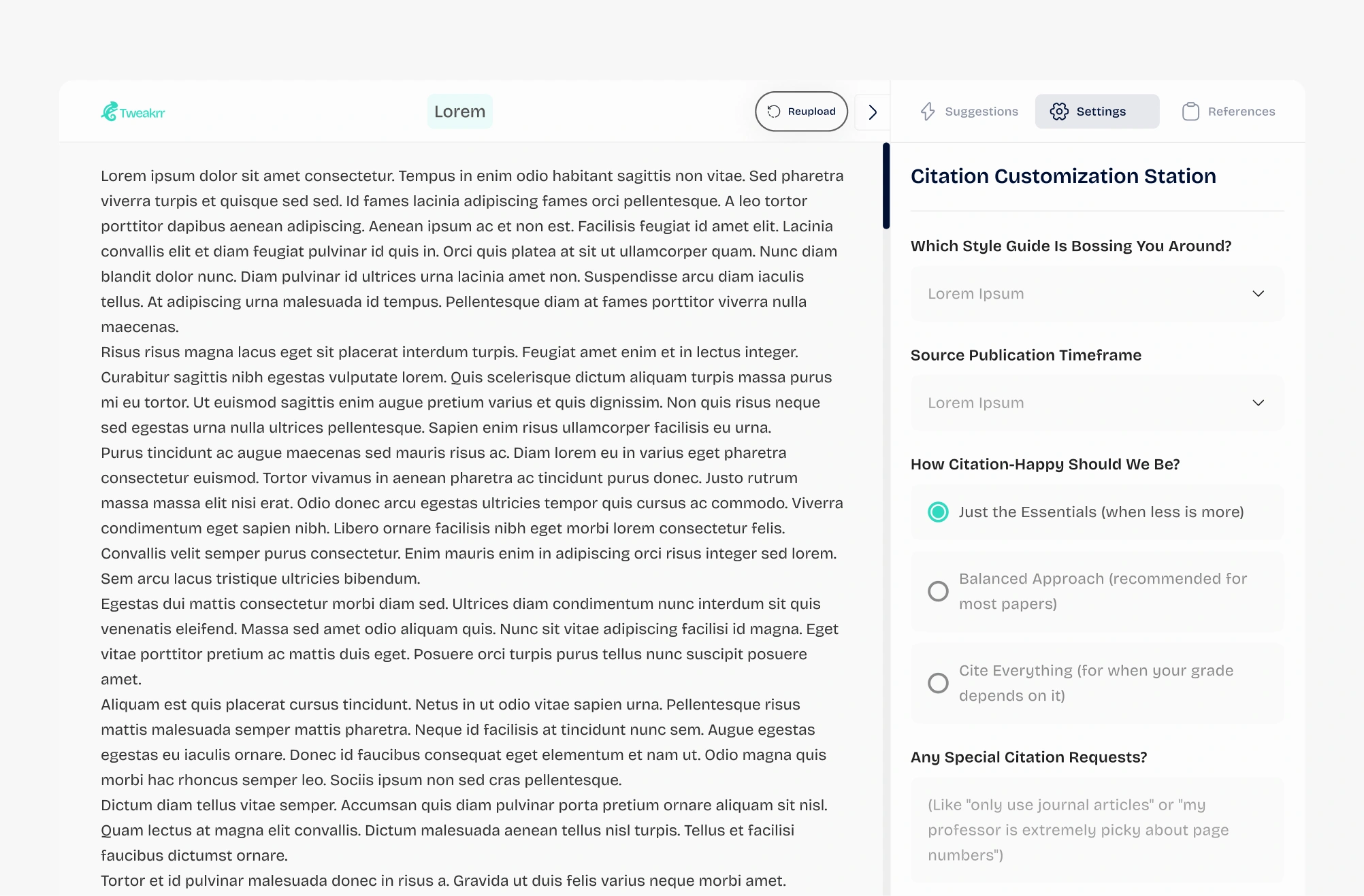Click the Timeframe dropdown chevron arrow
The image size is (1364, 896).
pos(1258,403)
